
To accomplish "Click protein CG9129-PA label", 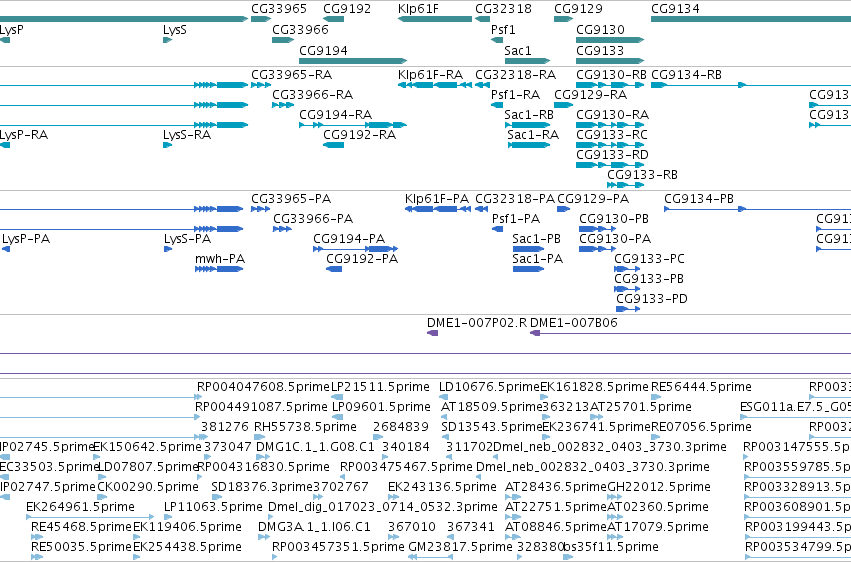I will pyautogui.click(x=593, y=199).
